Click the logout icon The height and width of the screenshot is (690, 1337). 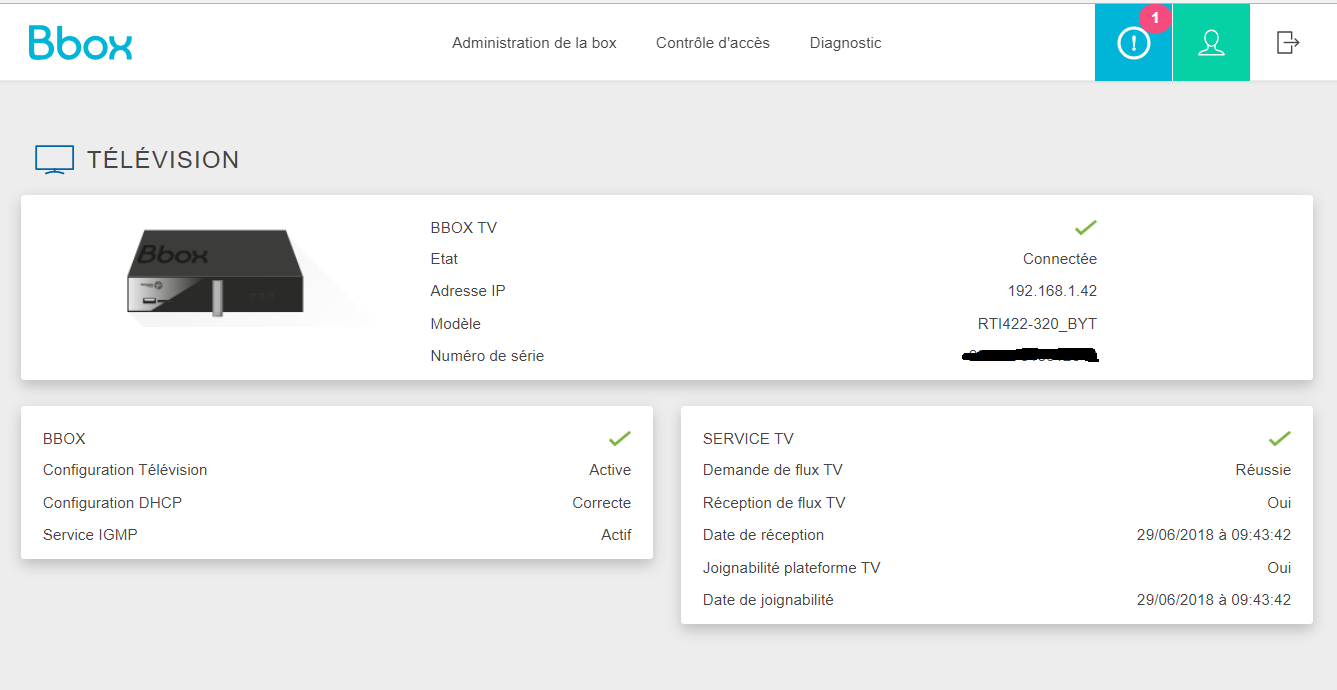pyautogui.click(x=1288, y=42)
